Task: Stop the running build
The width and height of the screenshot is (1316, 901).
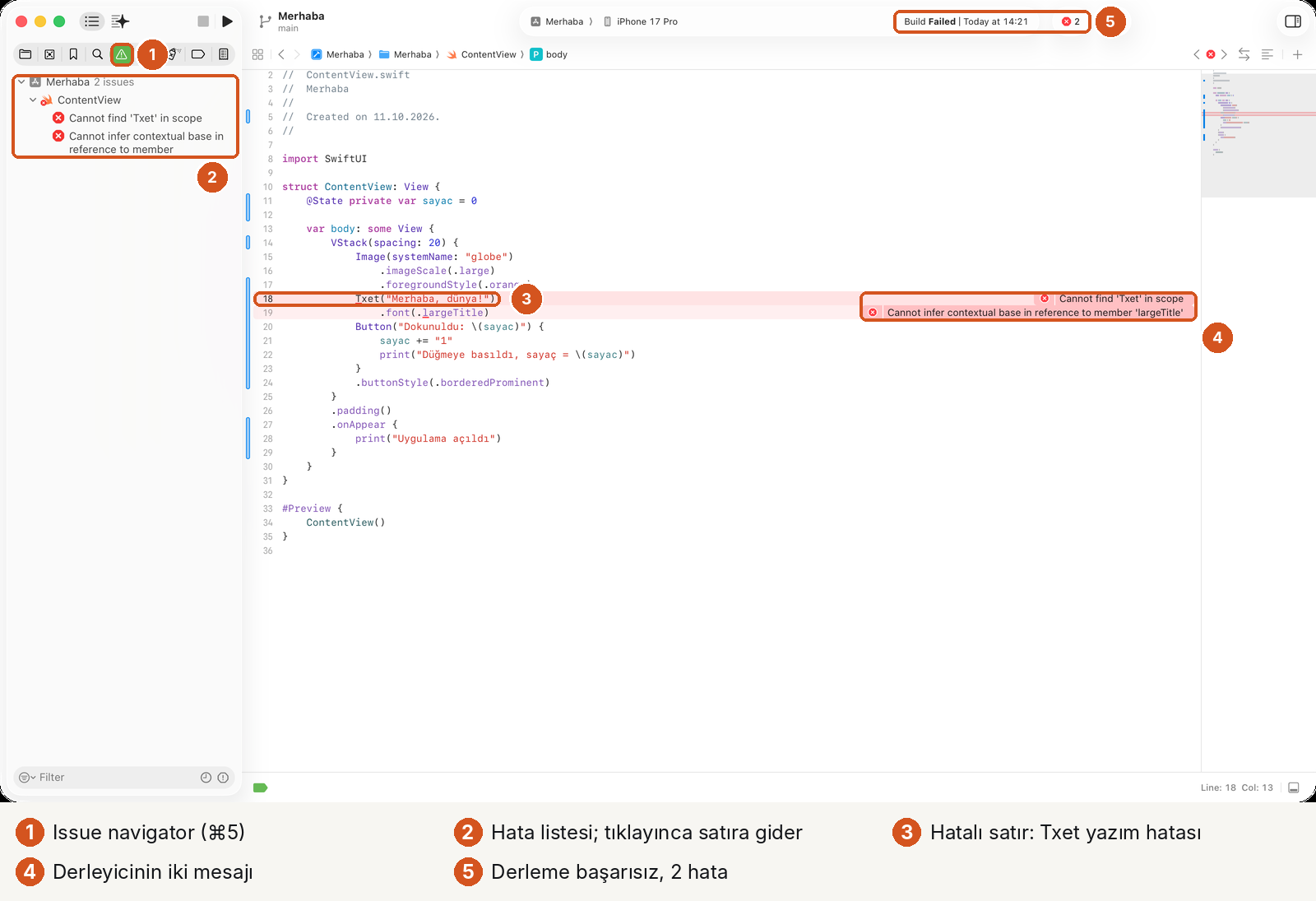Action: click(203, 21)
